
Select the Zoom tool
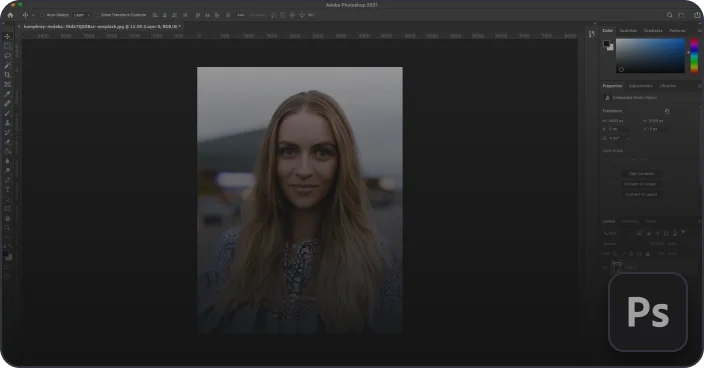coord(7,228)
